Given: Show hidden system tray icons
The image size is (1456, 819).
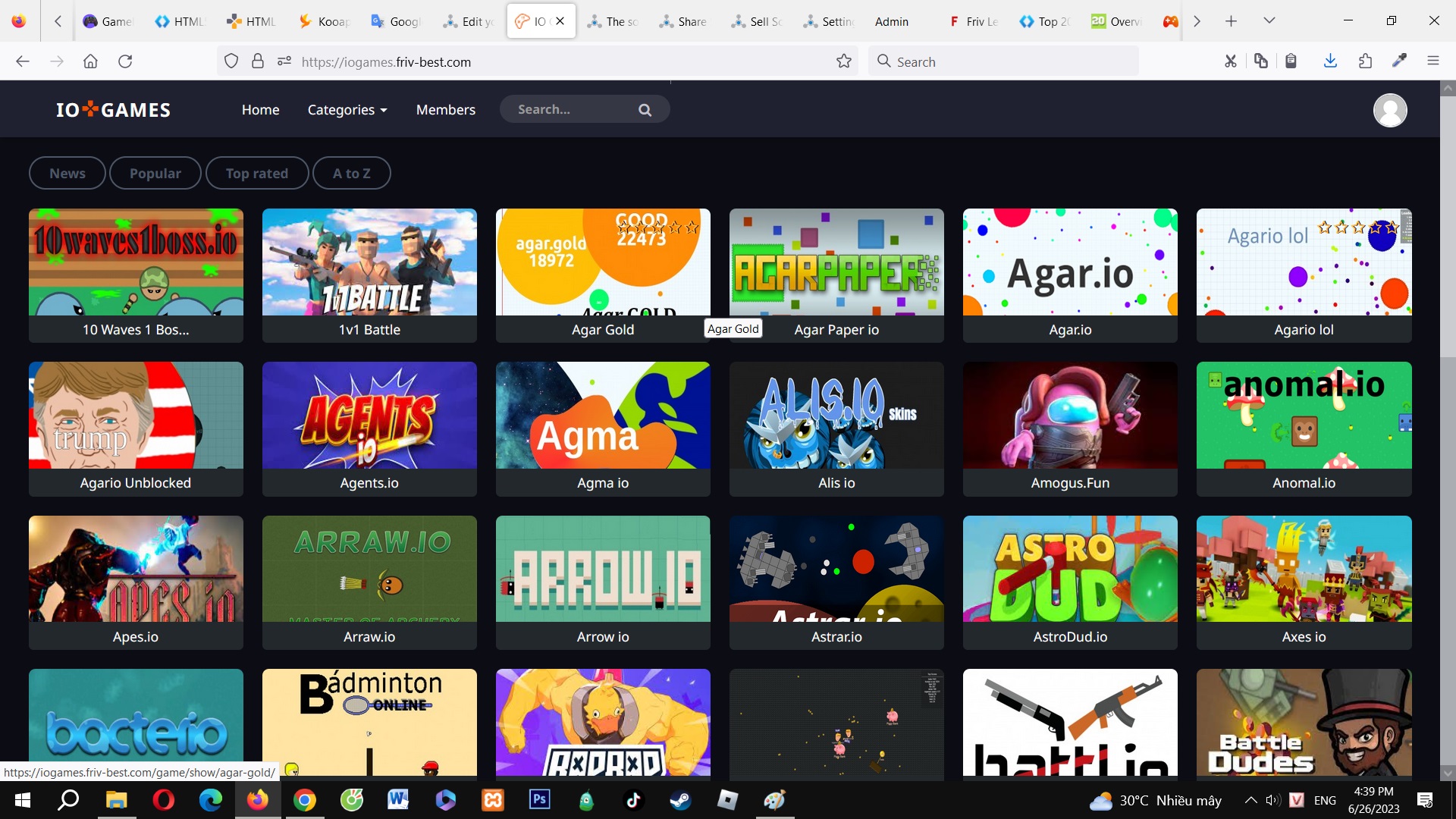Looking at the screenshot, I should point(1250,800).
